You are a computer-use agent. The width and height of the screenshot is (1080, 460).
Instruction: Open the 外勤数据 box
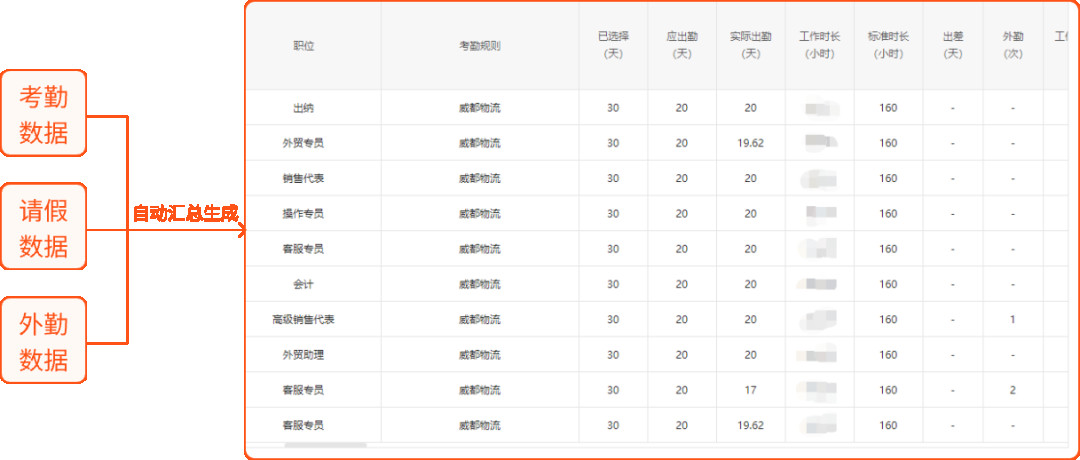coord(44,340)
